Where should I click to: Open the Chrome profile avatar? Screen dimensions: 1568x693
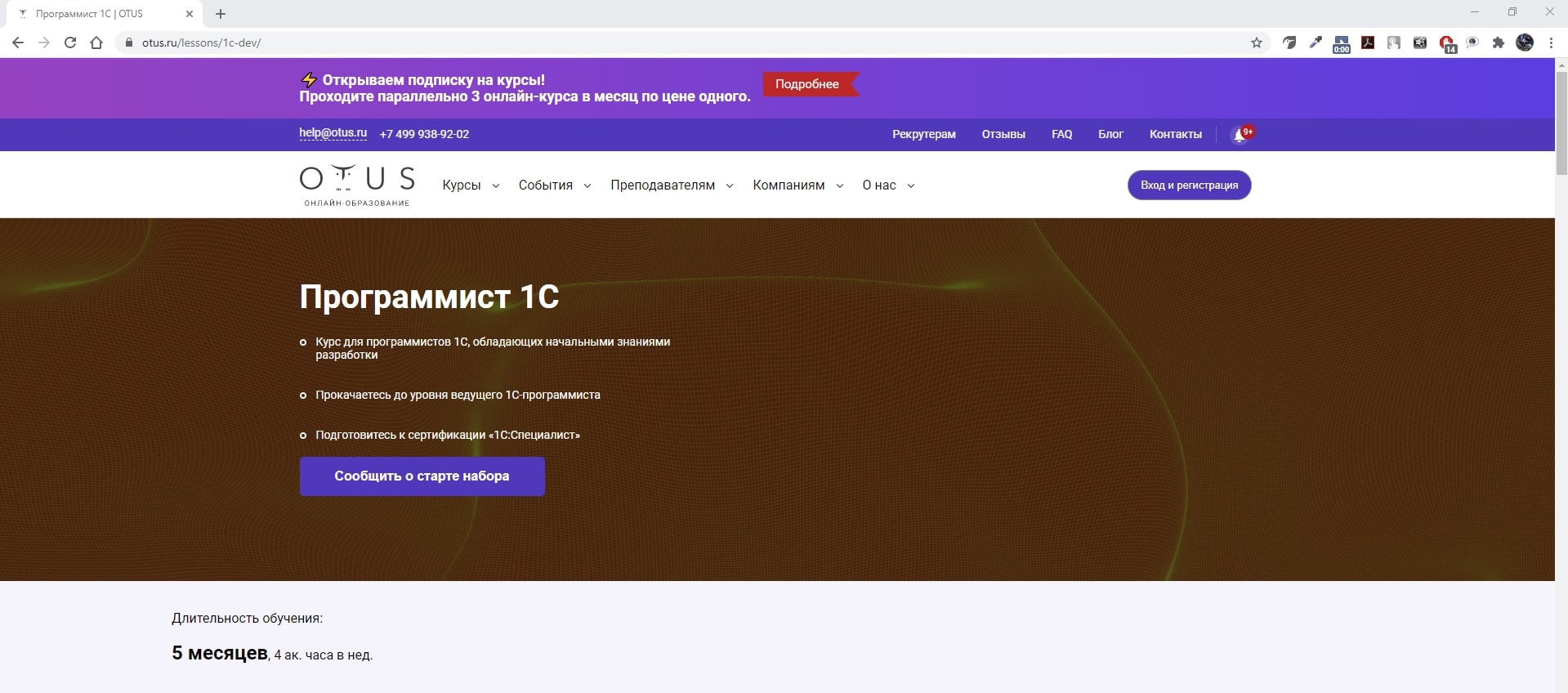(x=1525, y=42)
